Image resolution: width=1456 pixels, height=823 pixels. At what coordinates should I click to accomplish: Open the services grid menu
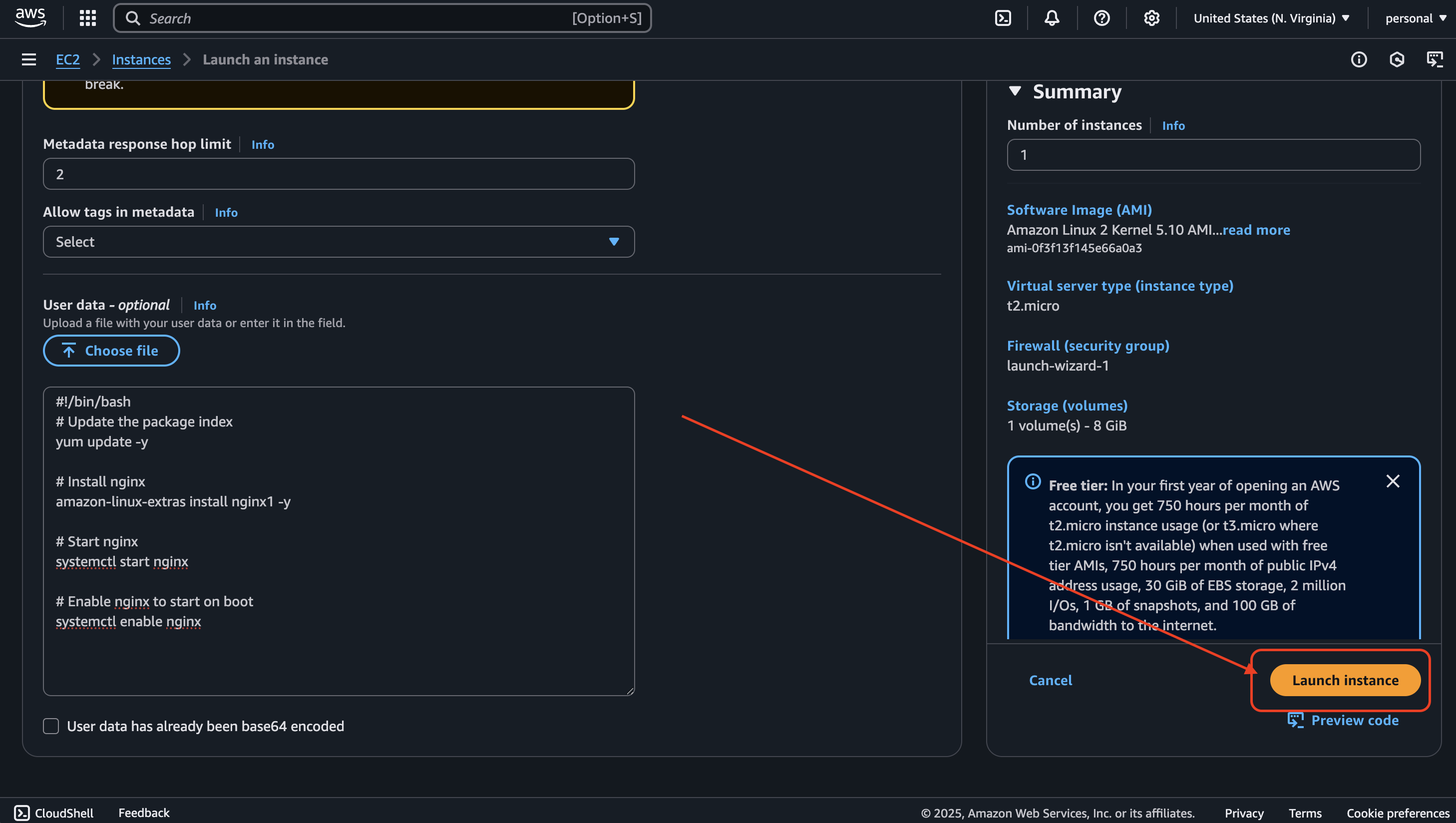pos(87,18)
